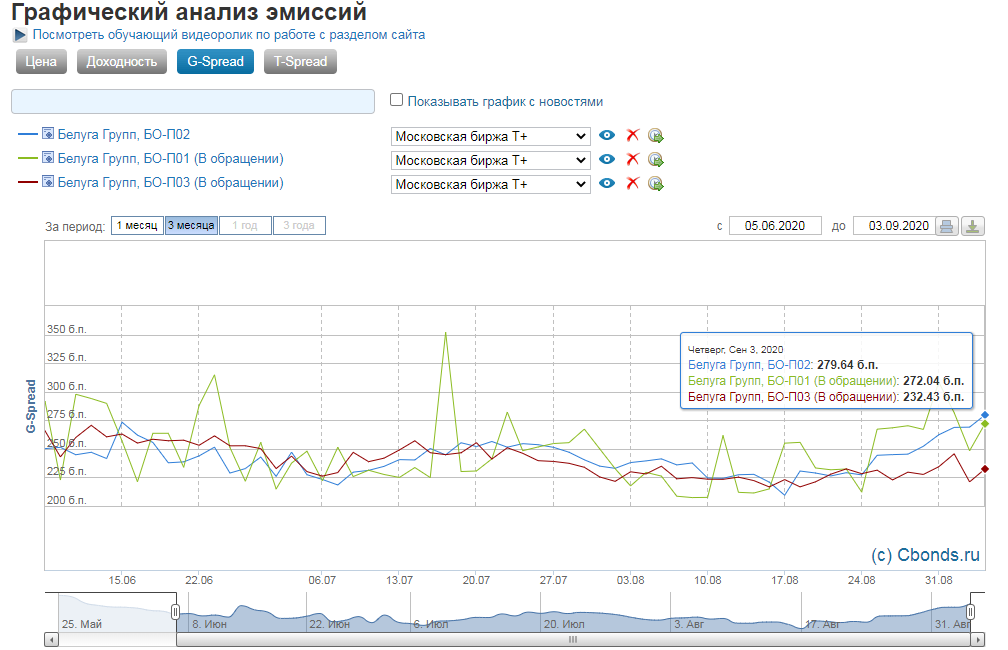Select the T-Spread tab
The image size is (1008, 650).
[x=300, y=62]
